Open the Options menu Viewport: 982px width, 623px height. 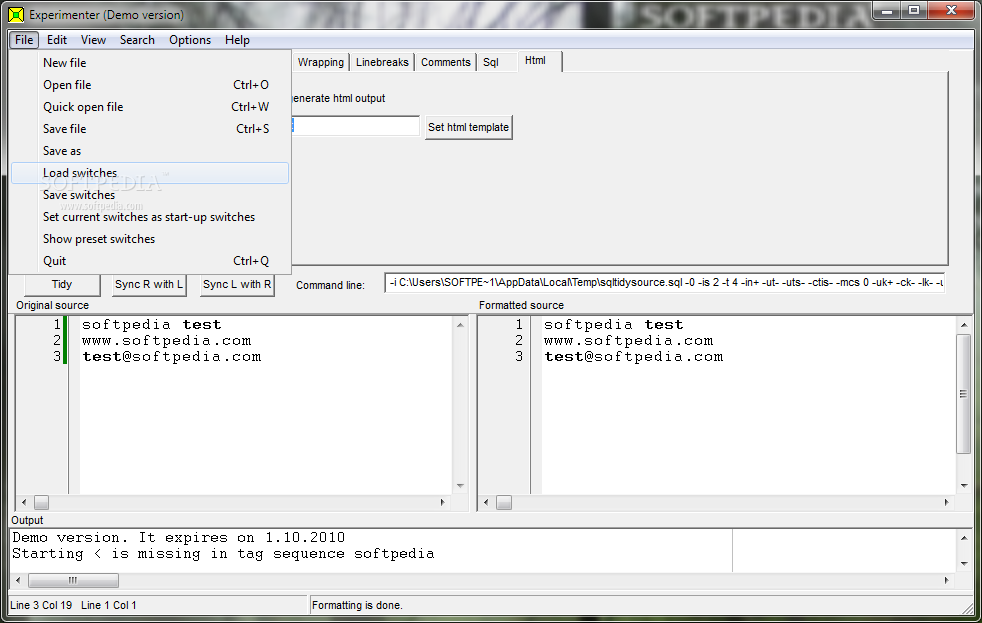click(190, 39)
